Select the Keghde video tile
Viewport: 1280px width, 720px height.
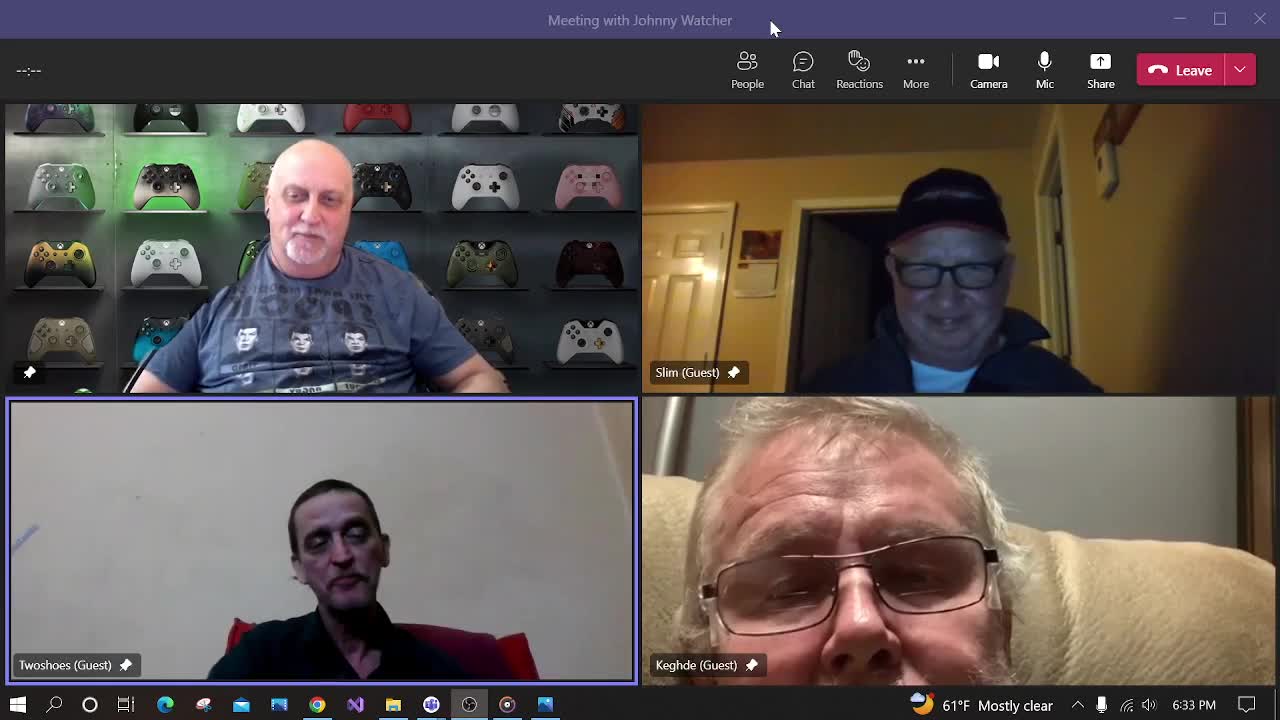coord(959,541)
